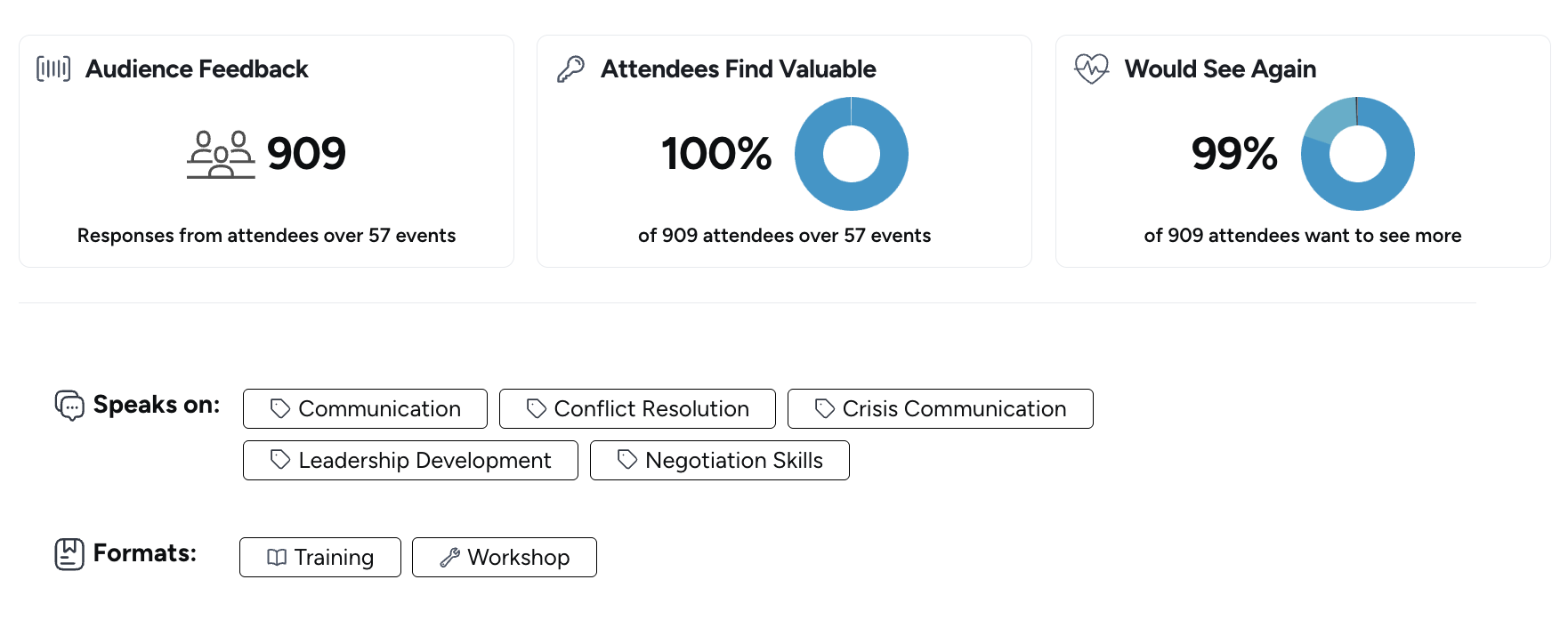Click the Formats bookmark icon
The width and height of the screenshot is (1568, 628).
pyautogui.click(x=69, y=553)
